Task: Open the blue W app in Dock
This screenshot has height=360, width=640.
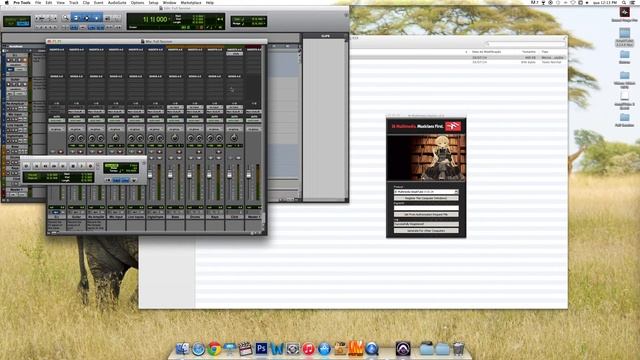Action: point(277,349)
